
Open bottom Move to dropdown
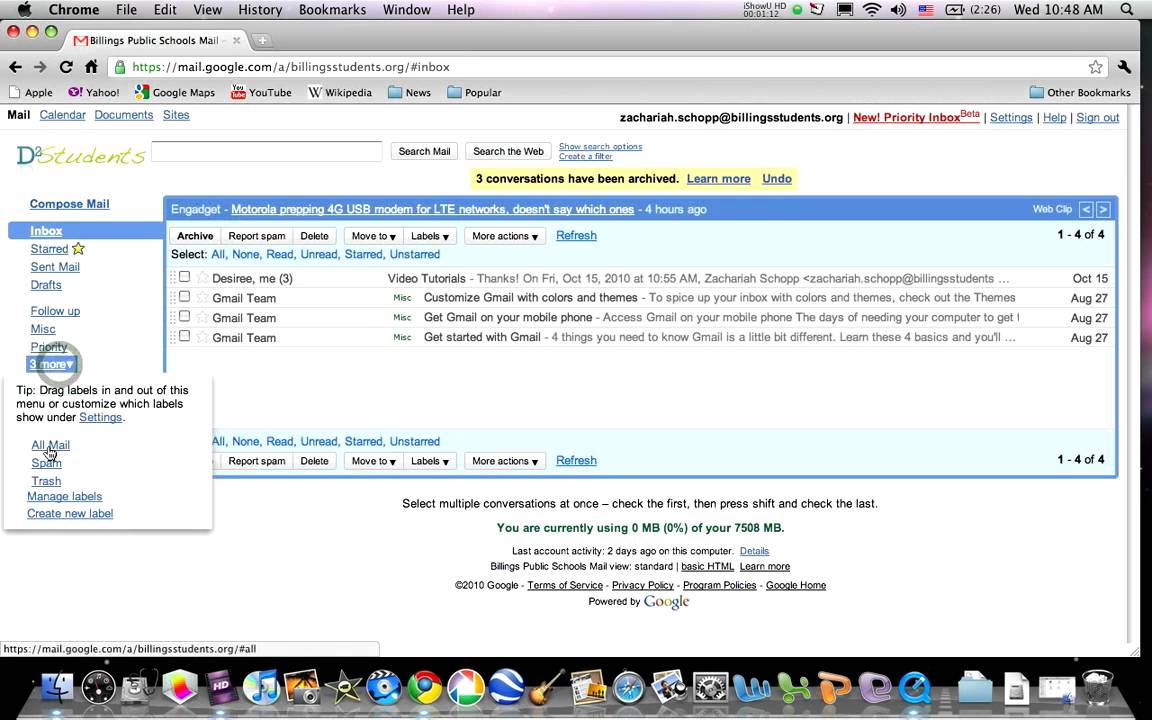373,461
